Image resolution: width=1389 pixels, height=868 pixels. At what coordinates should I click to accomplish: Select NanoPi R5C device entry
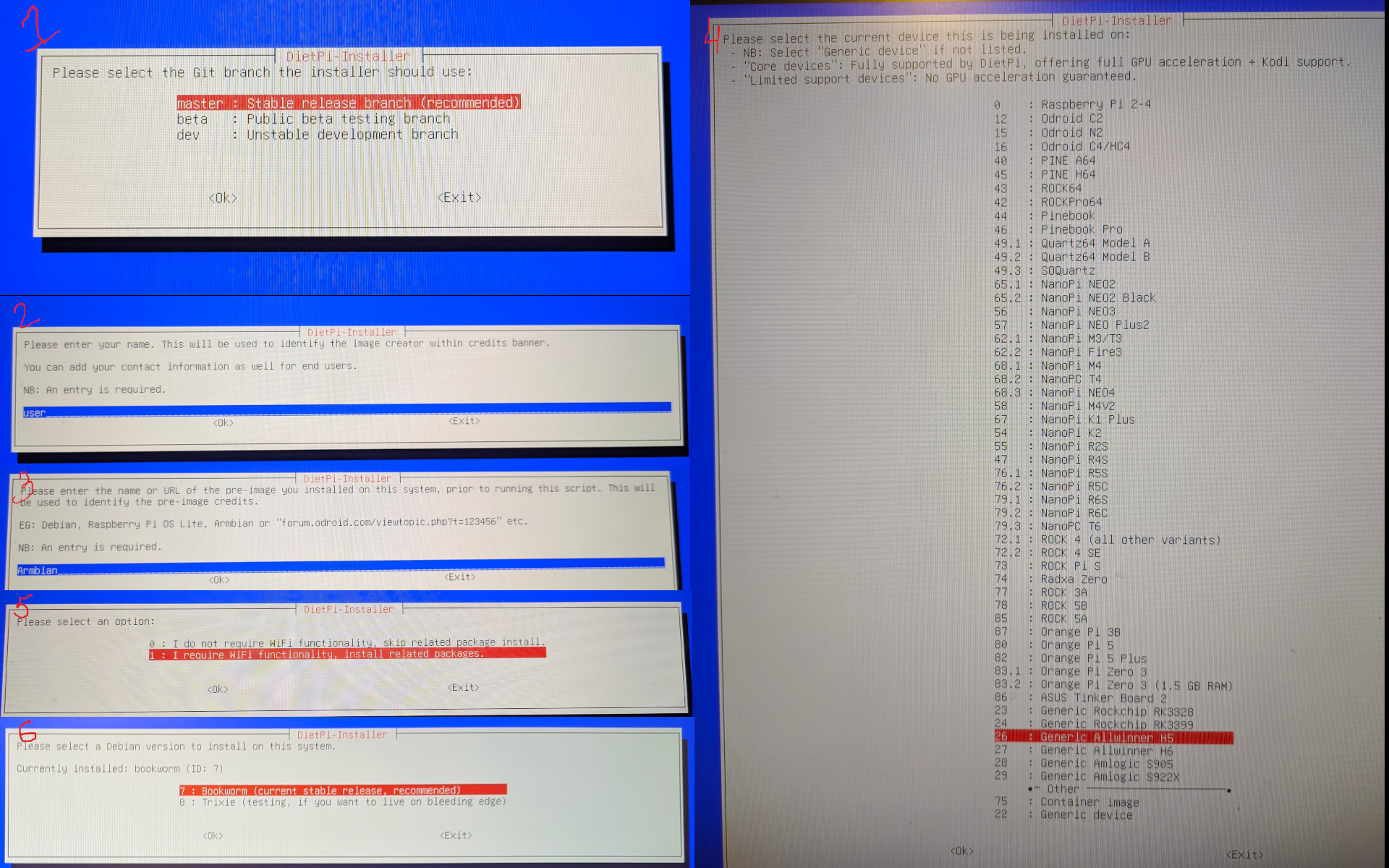(1051, 486)
